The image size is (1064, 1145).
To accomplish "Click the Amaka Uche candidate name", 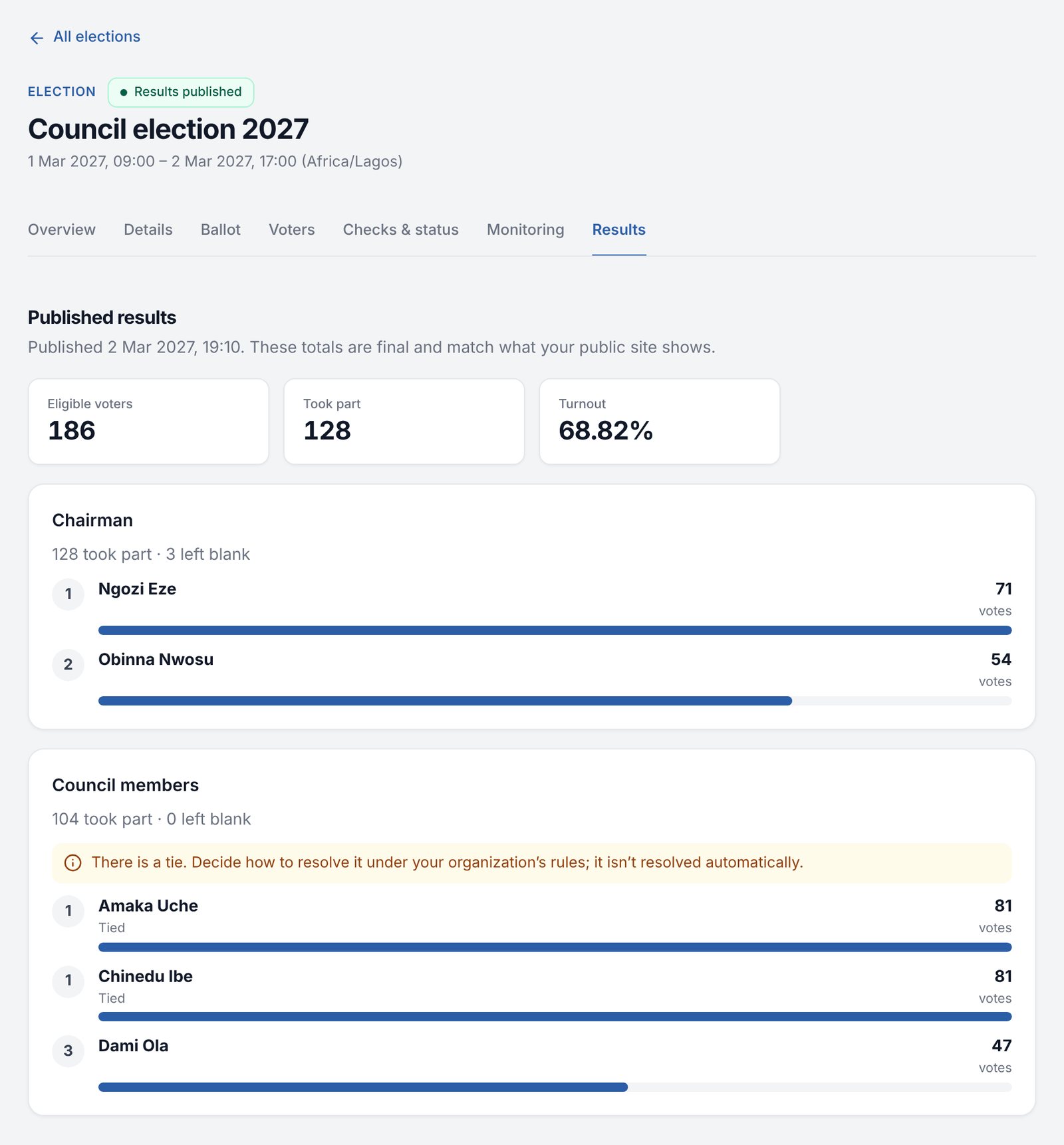I will [x=148, y=906].
